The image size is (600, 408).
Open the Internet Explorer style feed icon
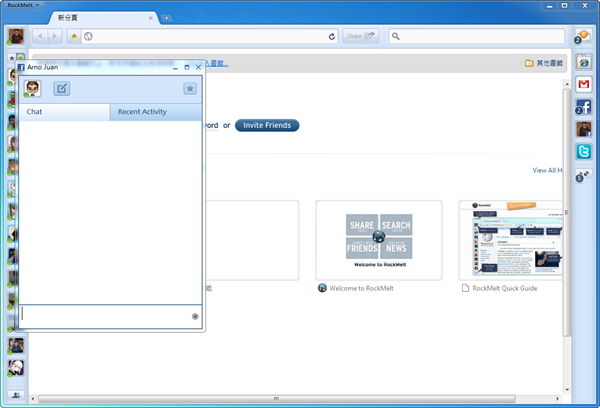pyautogui.click(x=584, y=62)
